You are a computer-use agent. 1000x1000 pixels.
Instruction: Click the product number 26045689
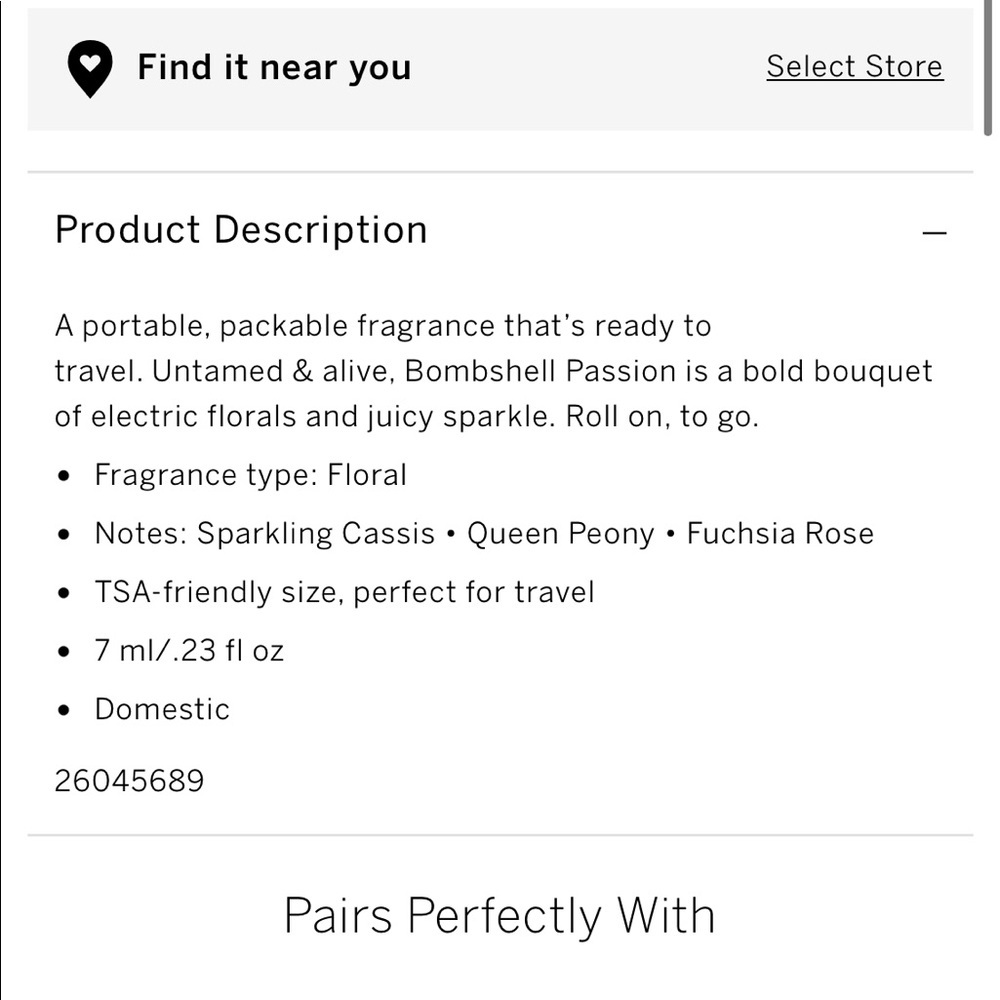(x=129, y=781)
